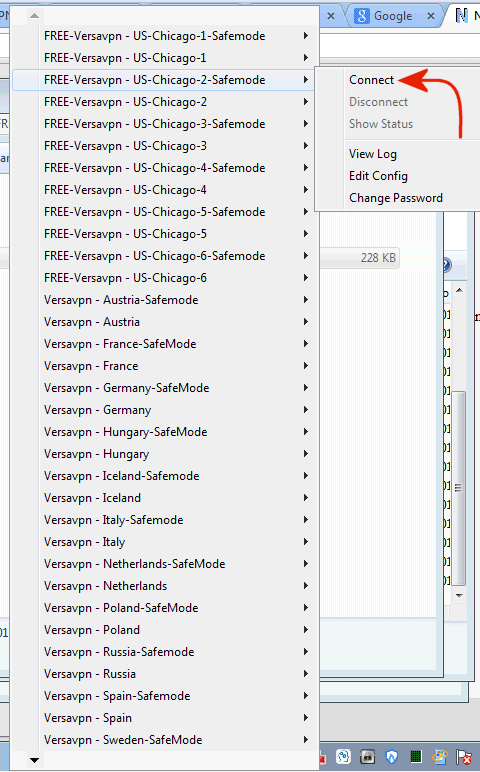Viewport: 480px width, 772px height.
Task: Expand the FREE-Versavpn US-Chicago-2 submenu arrow
Action: (306, 102)
